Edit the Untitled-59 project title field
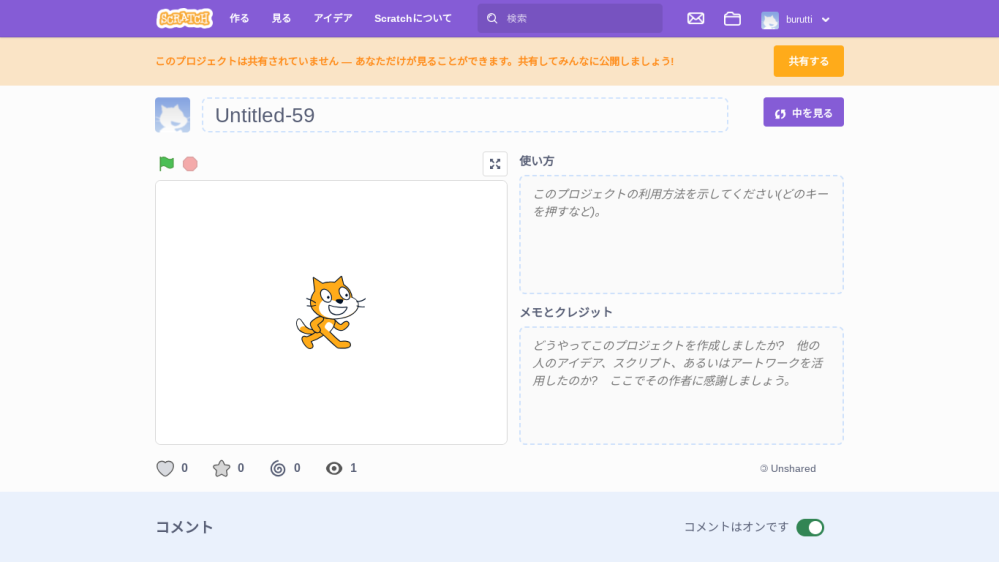999x562 pixels. [x=465, y=115]
